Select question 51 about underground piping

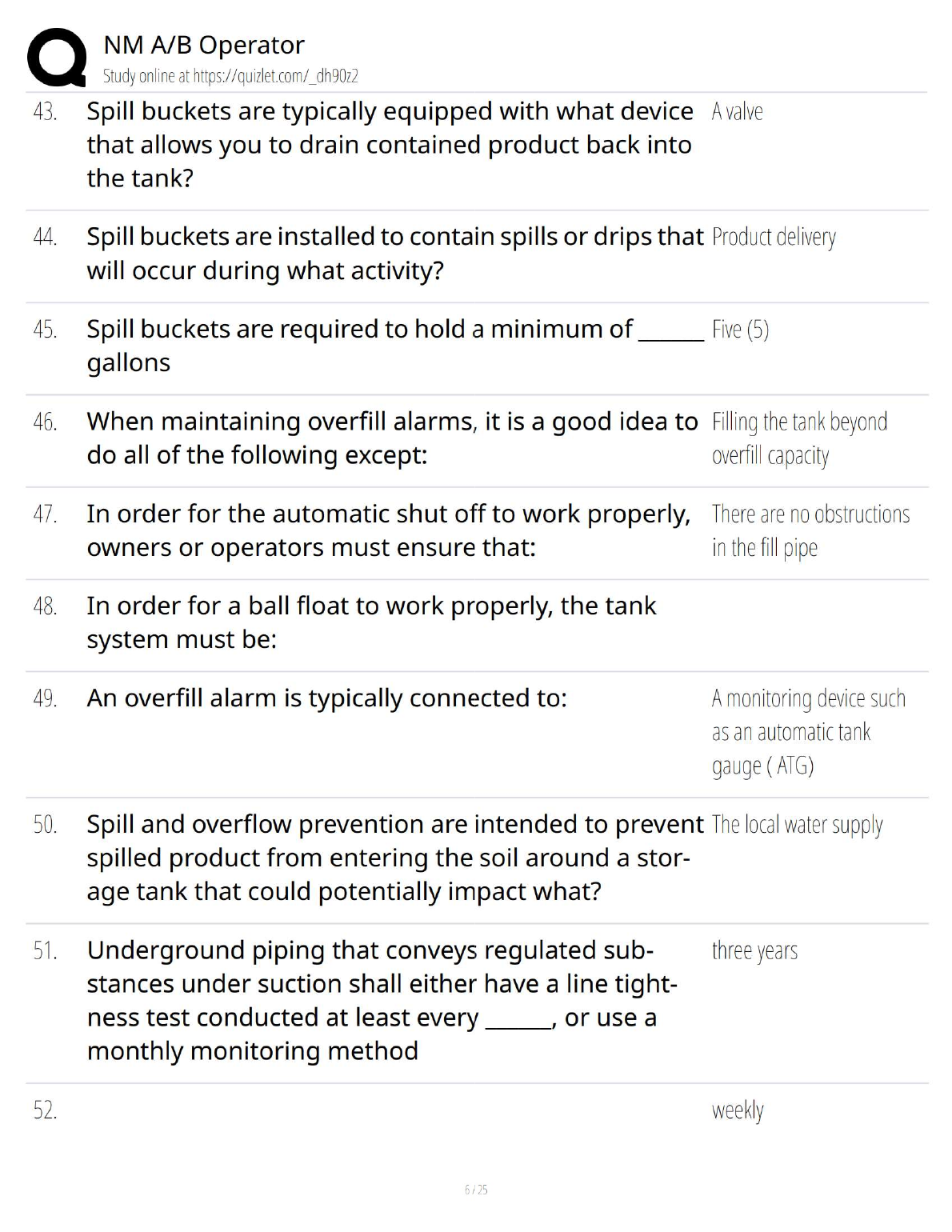382,1000
